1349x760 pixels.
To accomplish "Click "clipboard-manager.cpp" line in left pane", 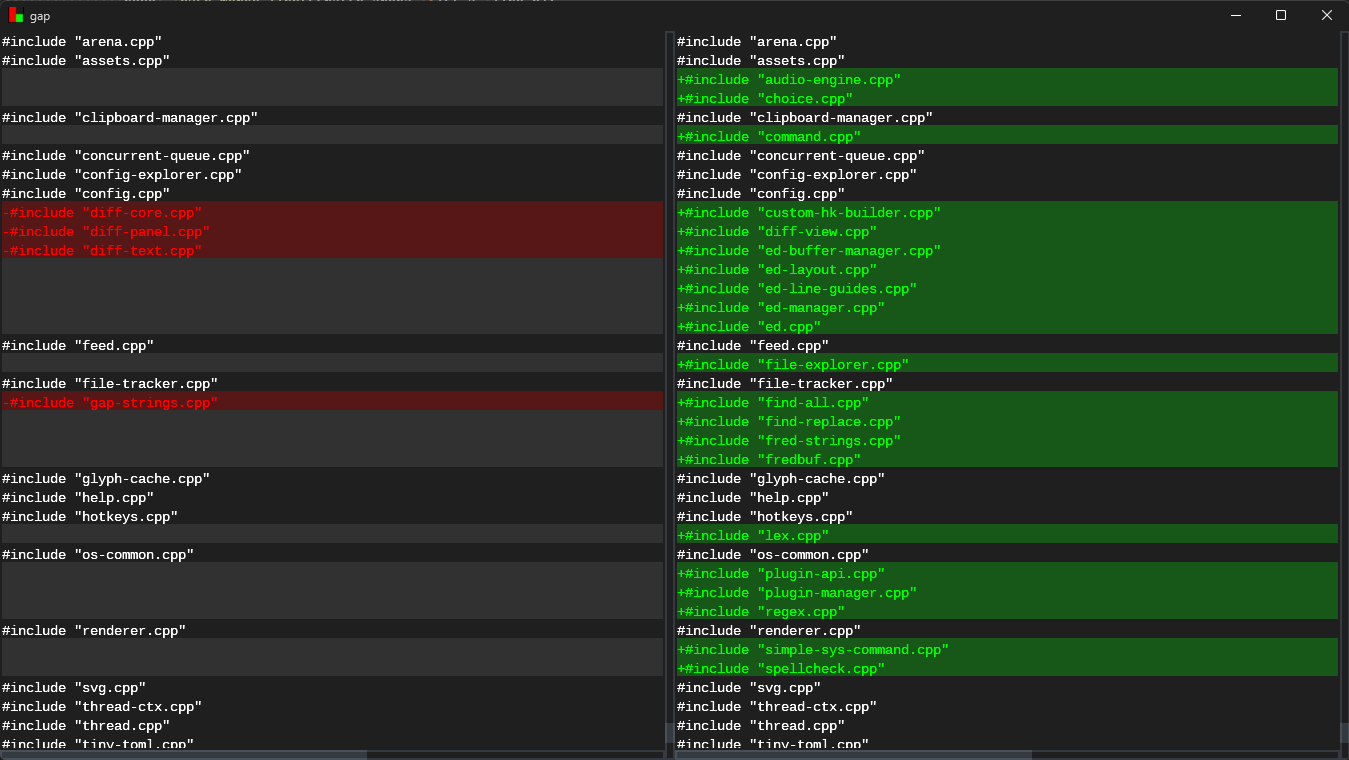I will (x=130, y=118).
